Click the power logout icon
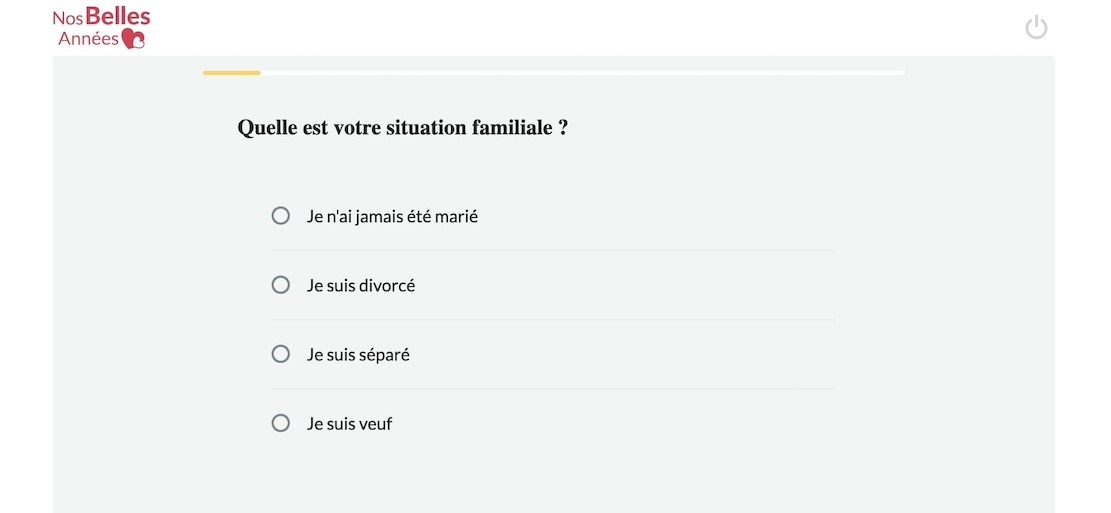This screenshot has height=513, width=1111. point(1036,27)
